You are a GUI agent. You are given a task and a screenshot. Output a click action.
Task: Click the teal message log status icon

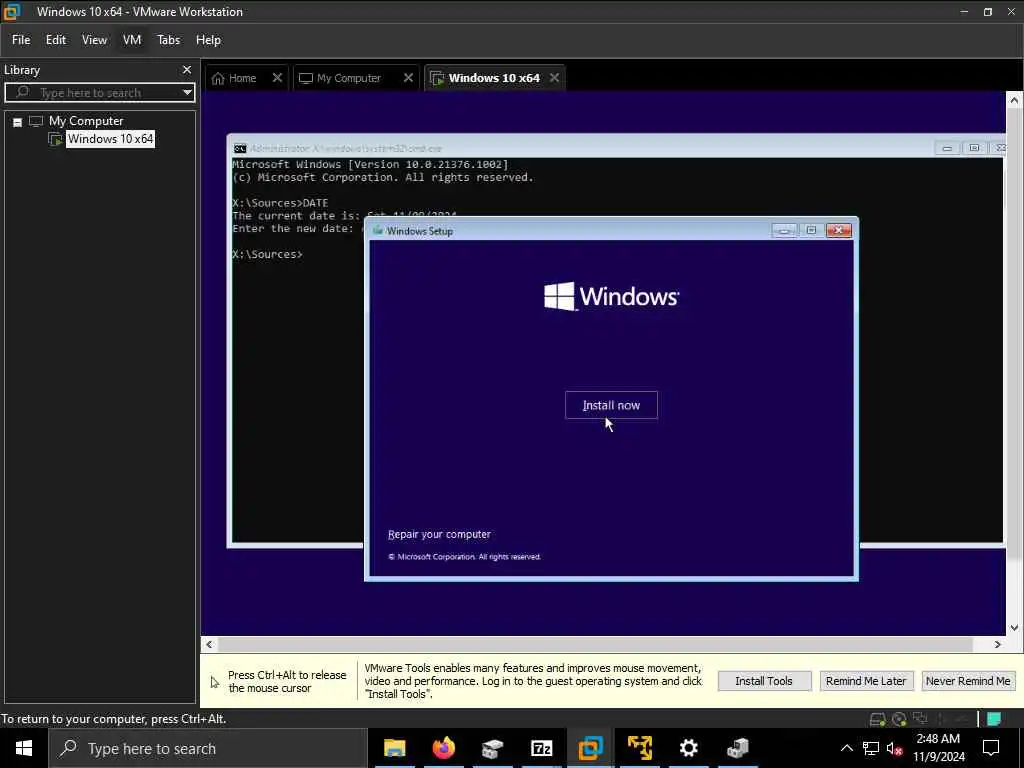pyautogui.click(x=993, y=719)
